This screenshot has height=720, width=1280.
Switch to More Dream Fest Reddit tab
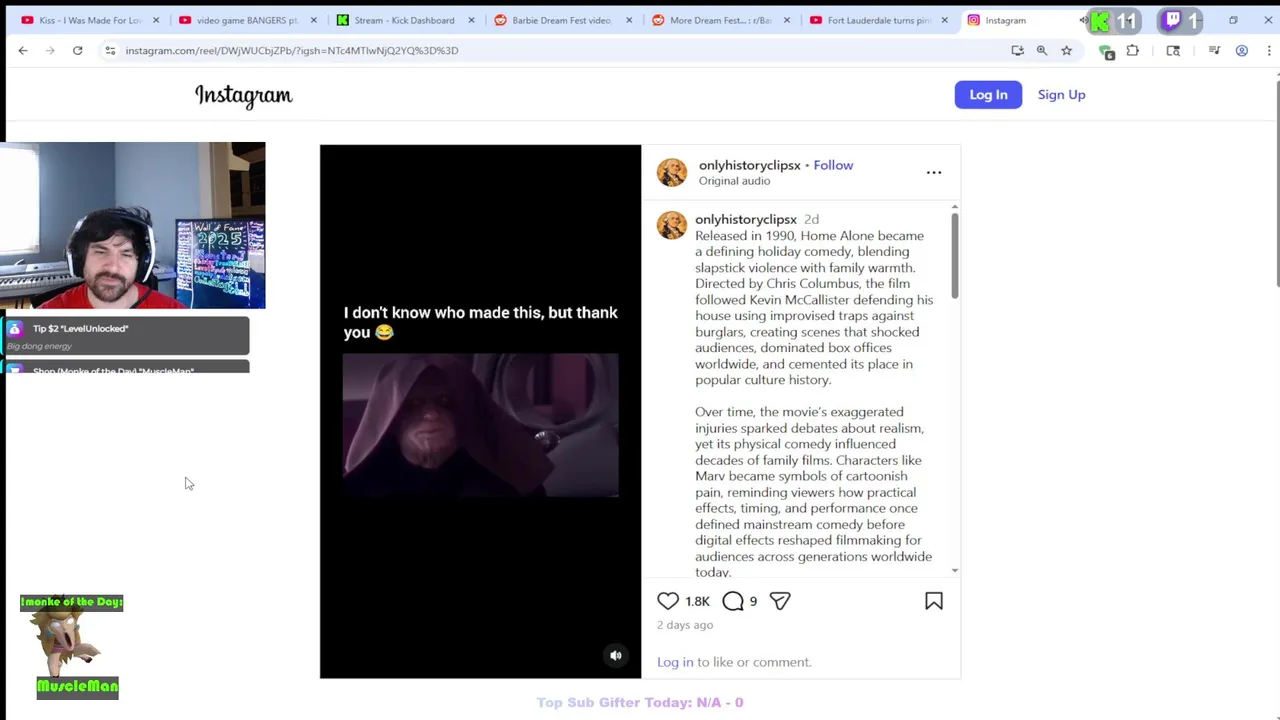pos(720,20)
